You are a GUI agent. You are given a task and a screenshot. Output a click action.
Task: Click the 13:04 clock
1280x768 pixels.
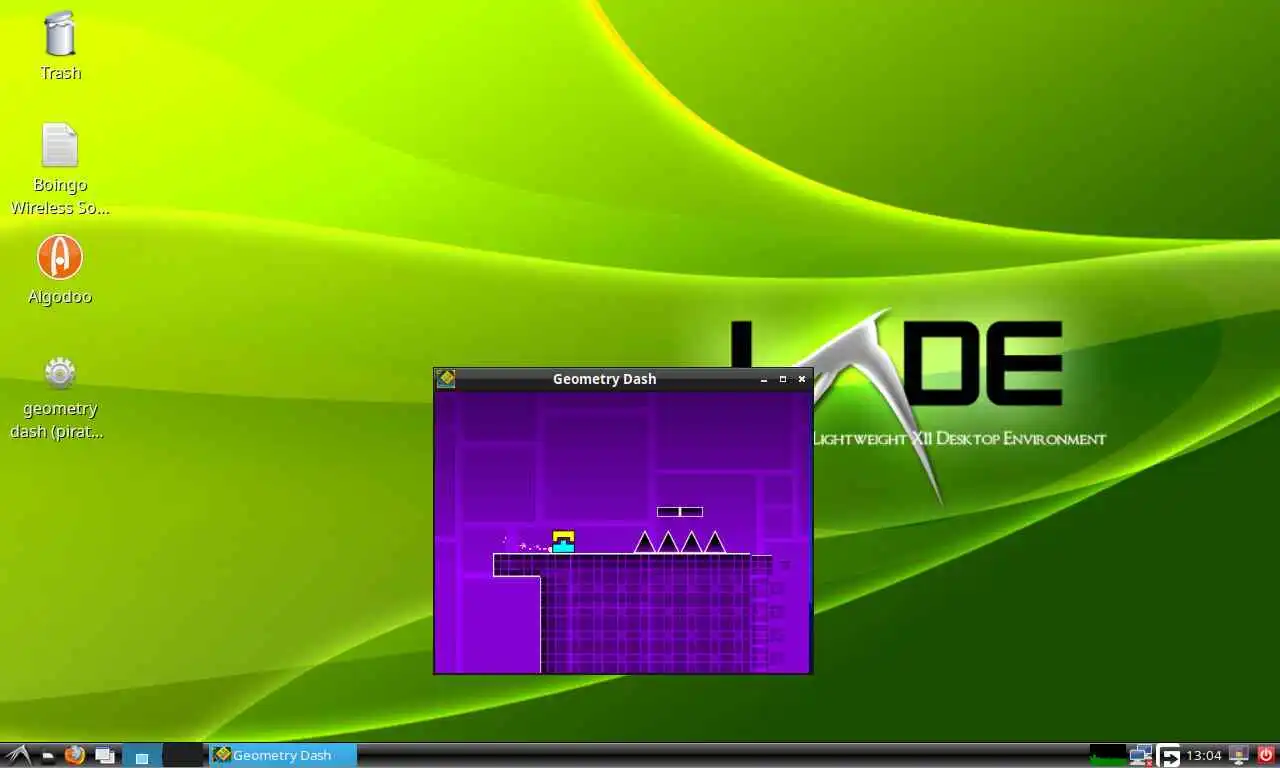pos(1204,755)
